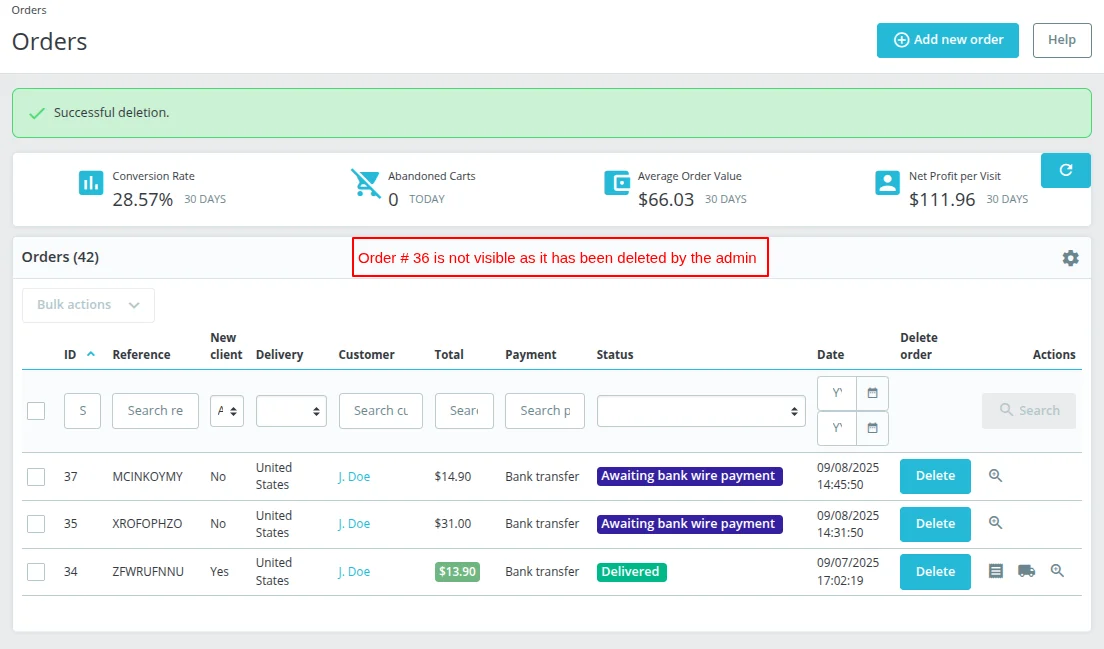This screenshot has width=1104, height=649.
Task: Open view magnifier icon for order 37
Action: 995,476
